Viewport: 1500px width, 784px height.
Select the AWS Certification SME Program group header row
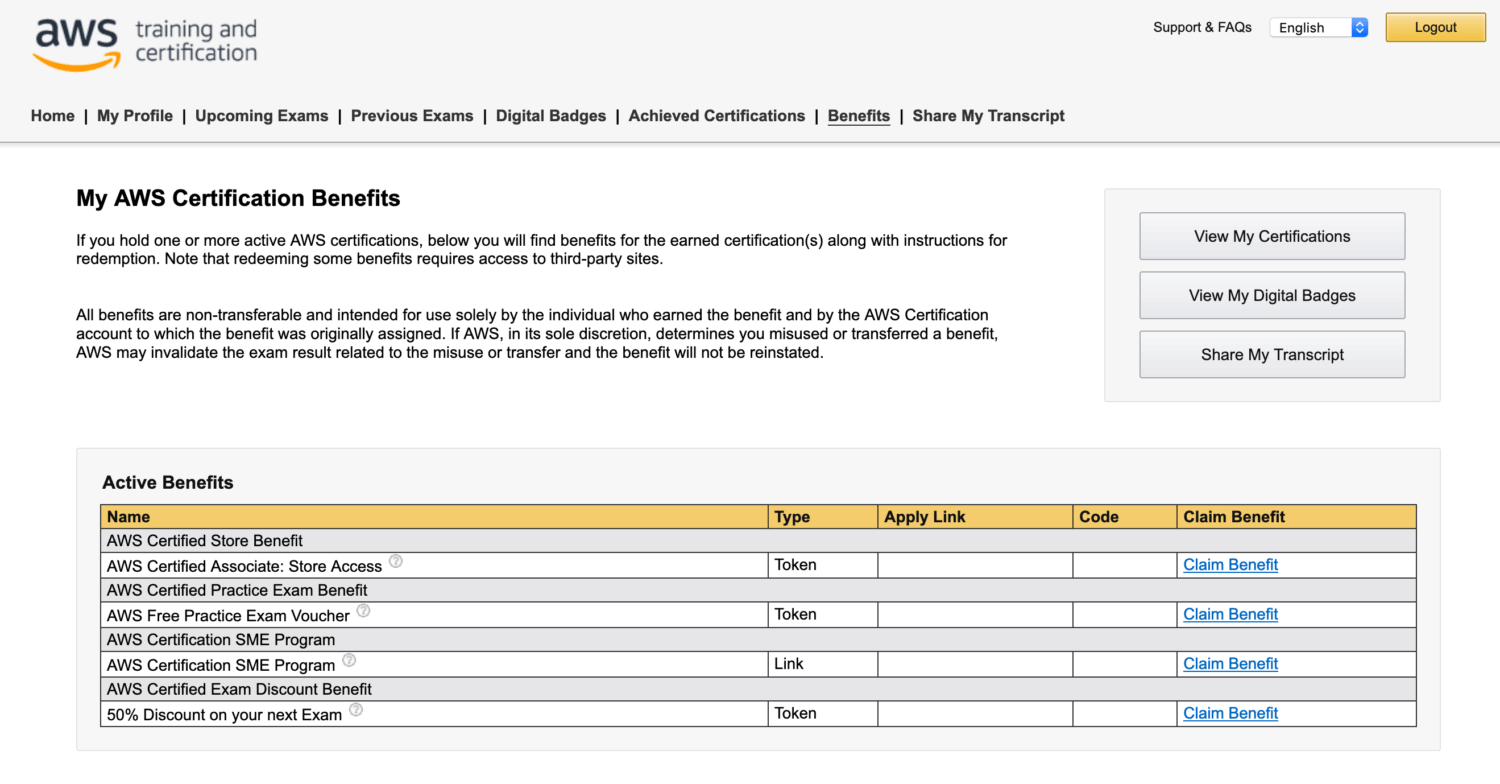759,640
